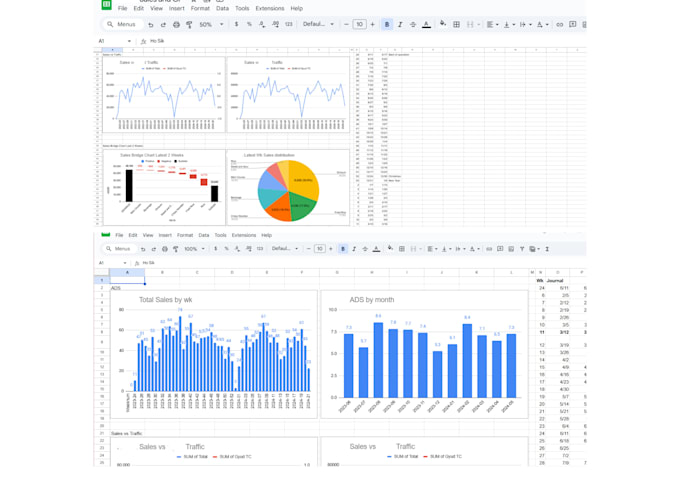
Task: Decrease decimal places in the 50% zoom sheet
Action: (x=262, y=24)
